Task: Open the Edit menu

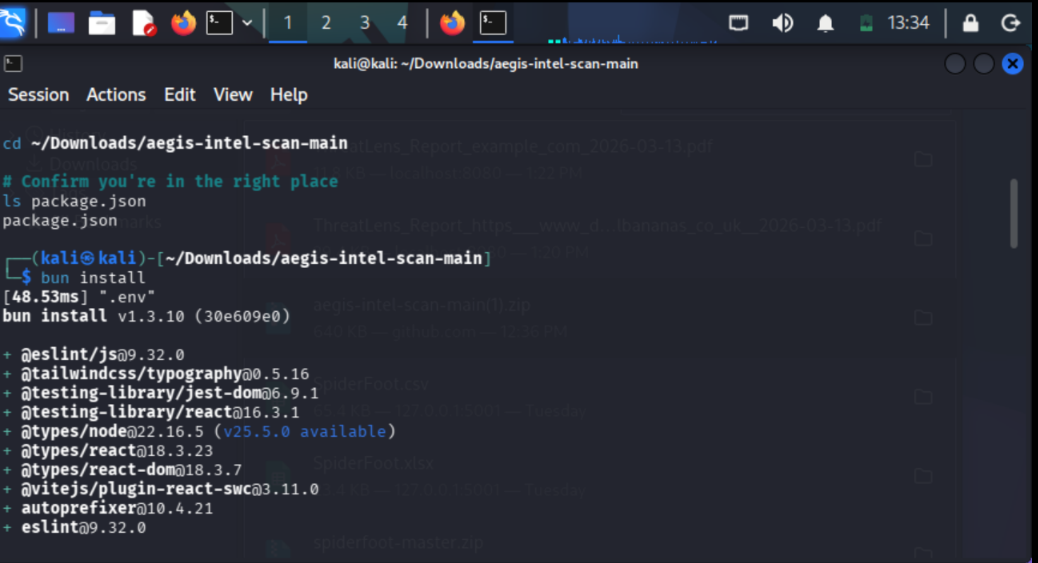Action: coord(179,95)
